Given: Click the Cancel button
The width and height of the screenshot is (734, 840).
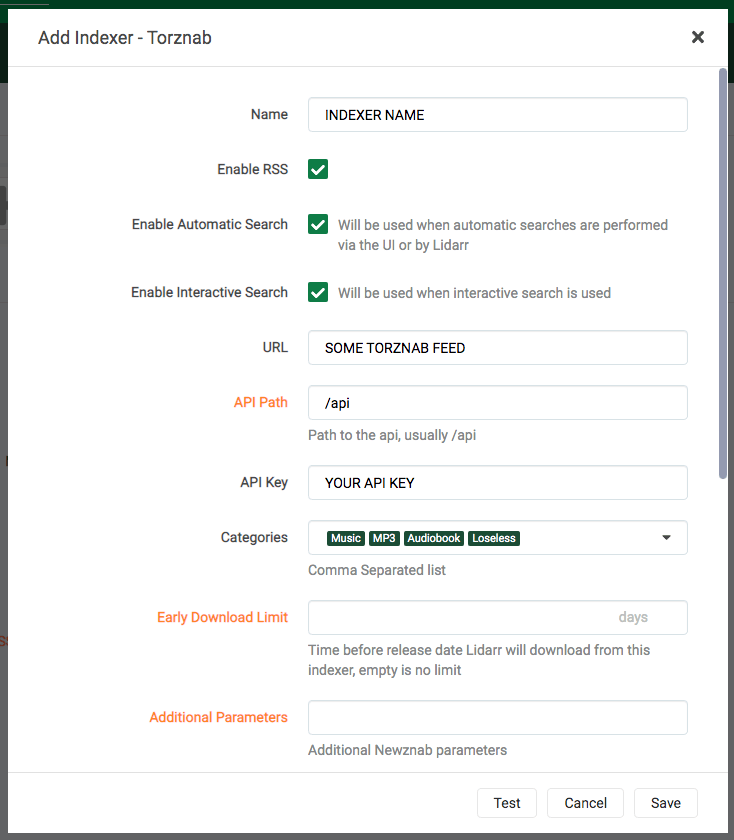Looking at the screenshot, I should tap(585, 803).
